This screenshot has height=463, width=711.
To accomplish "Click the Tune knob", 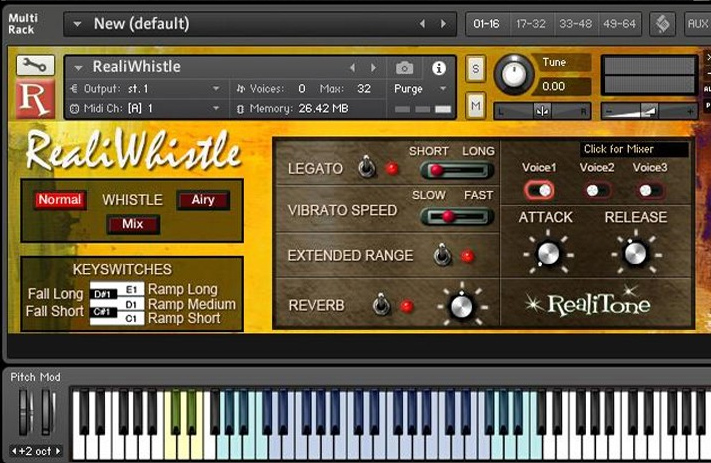I will pyautogui.click(x=514, y=75).
